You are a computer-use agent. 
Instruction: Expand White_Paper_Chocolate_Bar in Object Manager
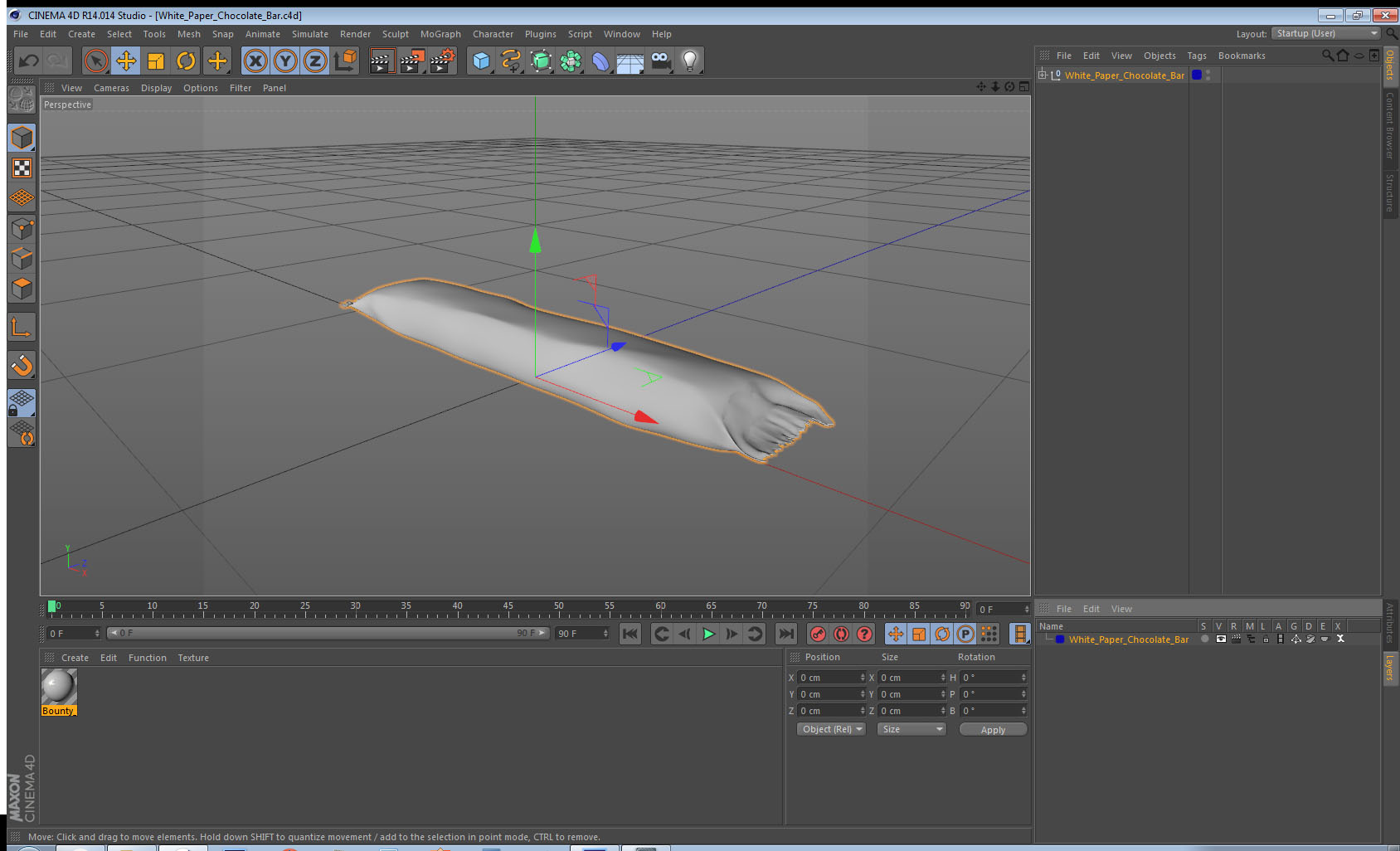(1043, 75)
